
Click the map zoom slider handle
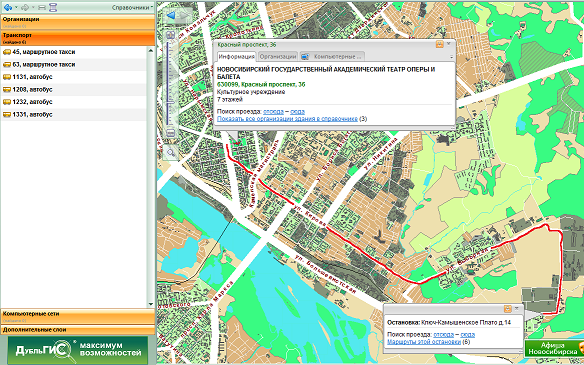pyautogui.click(x=171, y=102)
